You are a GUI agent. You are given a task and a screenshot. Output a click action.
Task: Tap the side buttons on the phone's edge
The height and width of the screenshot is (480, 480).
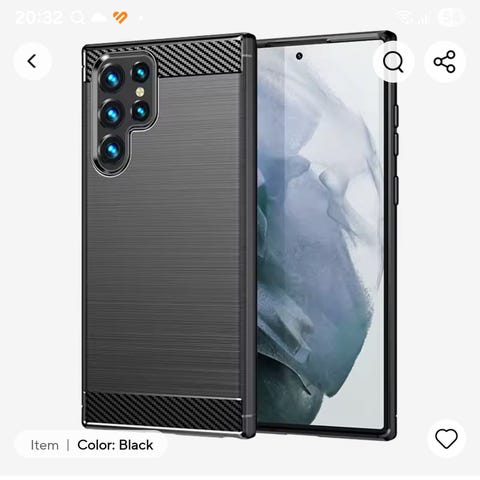396,153
